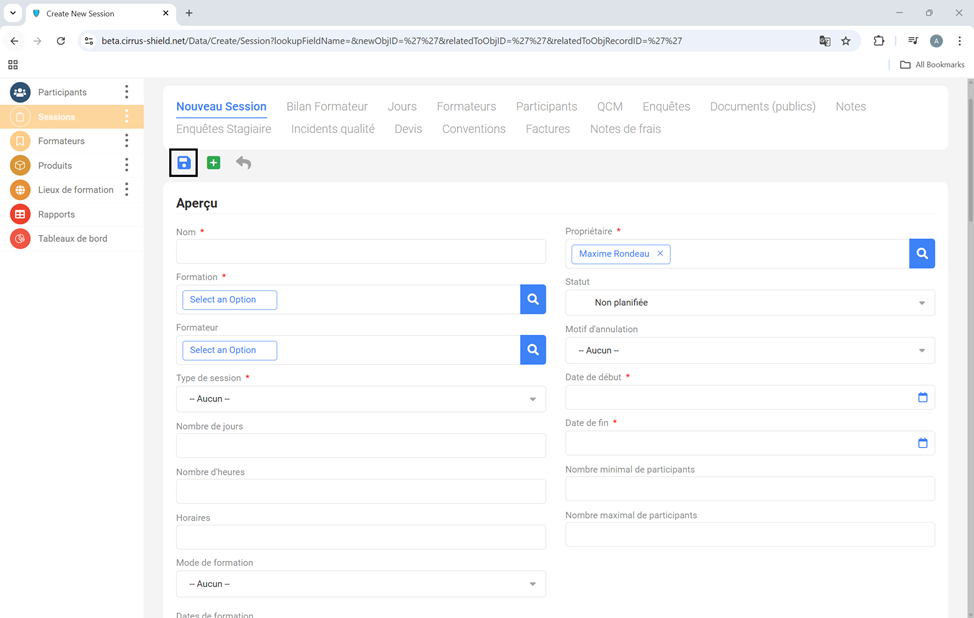This screenshot has width=974, height=618.
Task: Click the blue Save floppy disk icon
Action: (183, 163)
